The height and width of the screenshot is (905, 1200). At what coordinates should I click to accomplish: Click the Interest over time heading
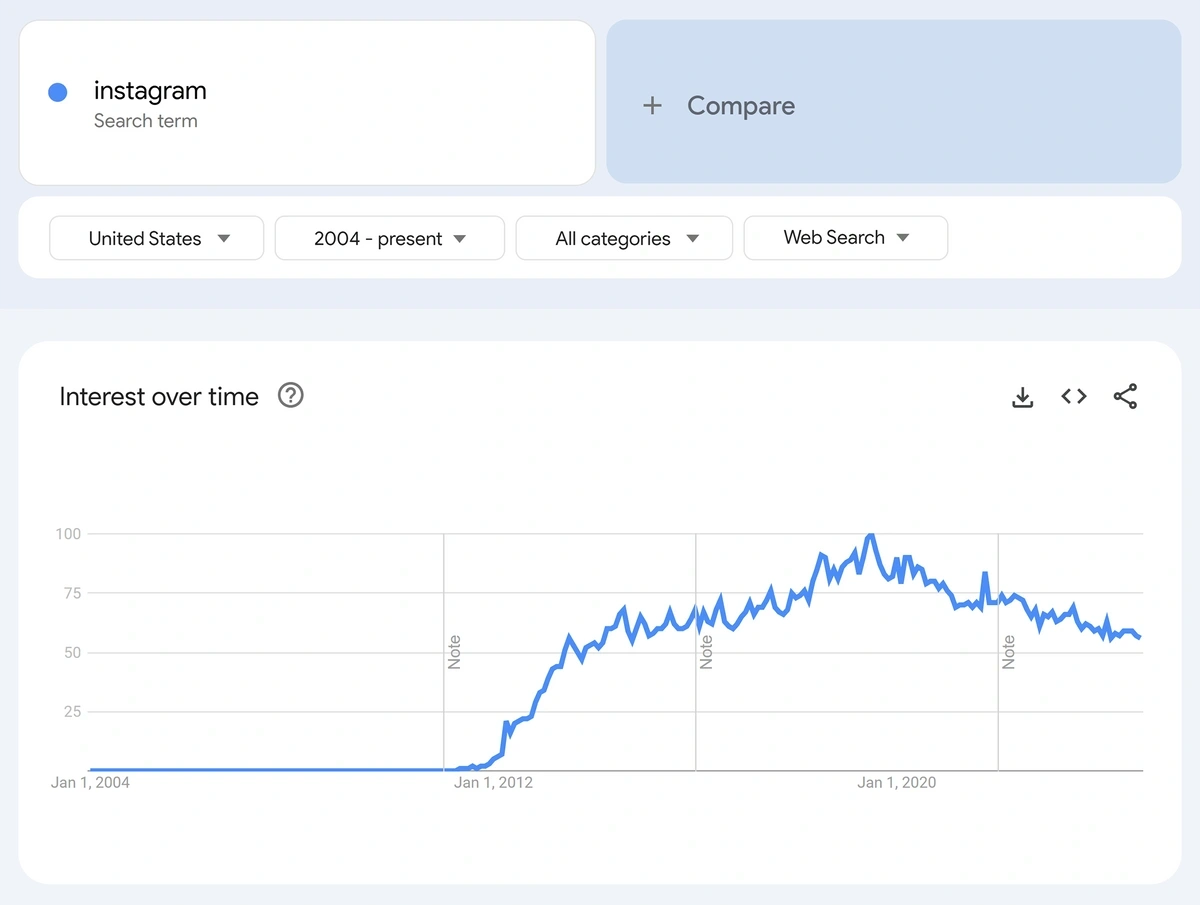(159, 397)
